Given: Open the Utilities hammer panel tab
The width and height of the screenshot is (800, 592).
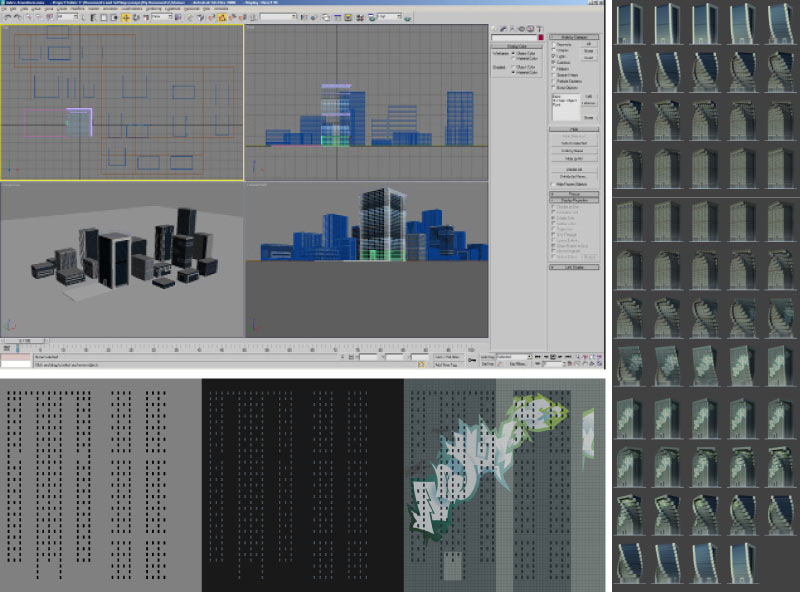Looking at the screenshot, I should [x=541, y=27].
